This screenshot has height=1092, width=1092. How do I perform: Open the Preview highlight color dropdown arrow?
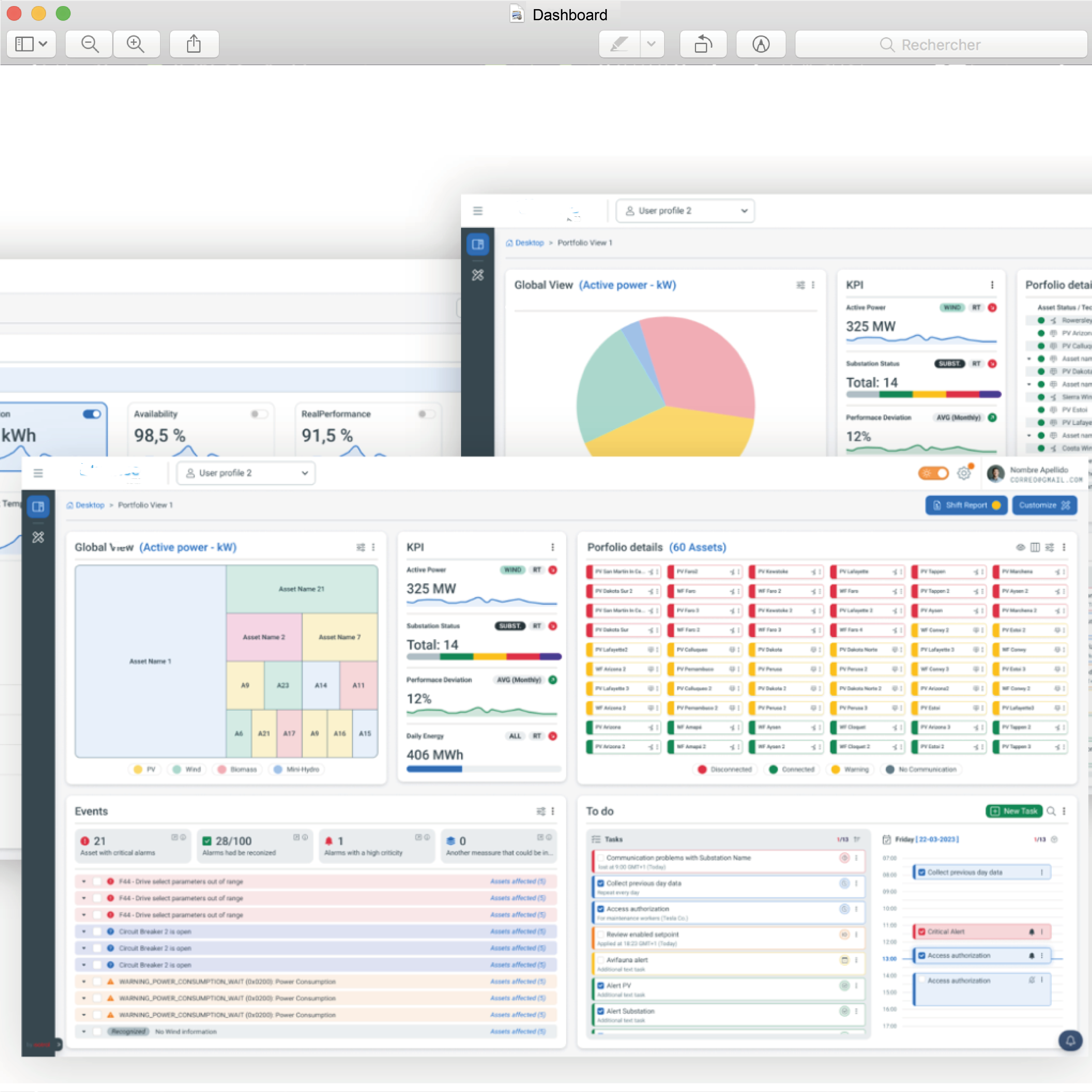651,44
